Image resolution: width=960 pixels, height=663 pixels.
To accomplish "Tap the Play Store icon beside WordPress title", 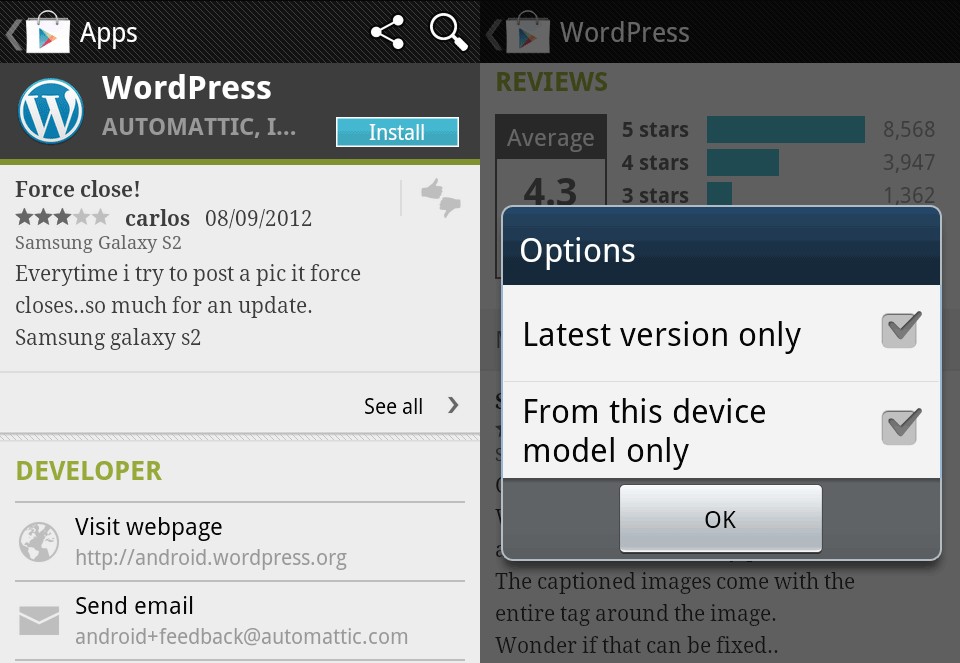I will click(527, 32).
